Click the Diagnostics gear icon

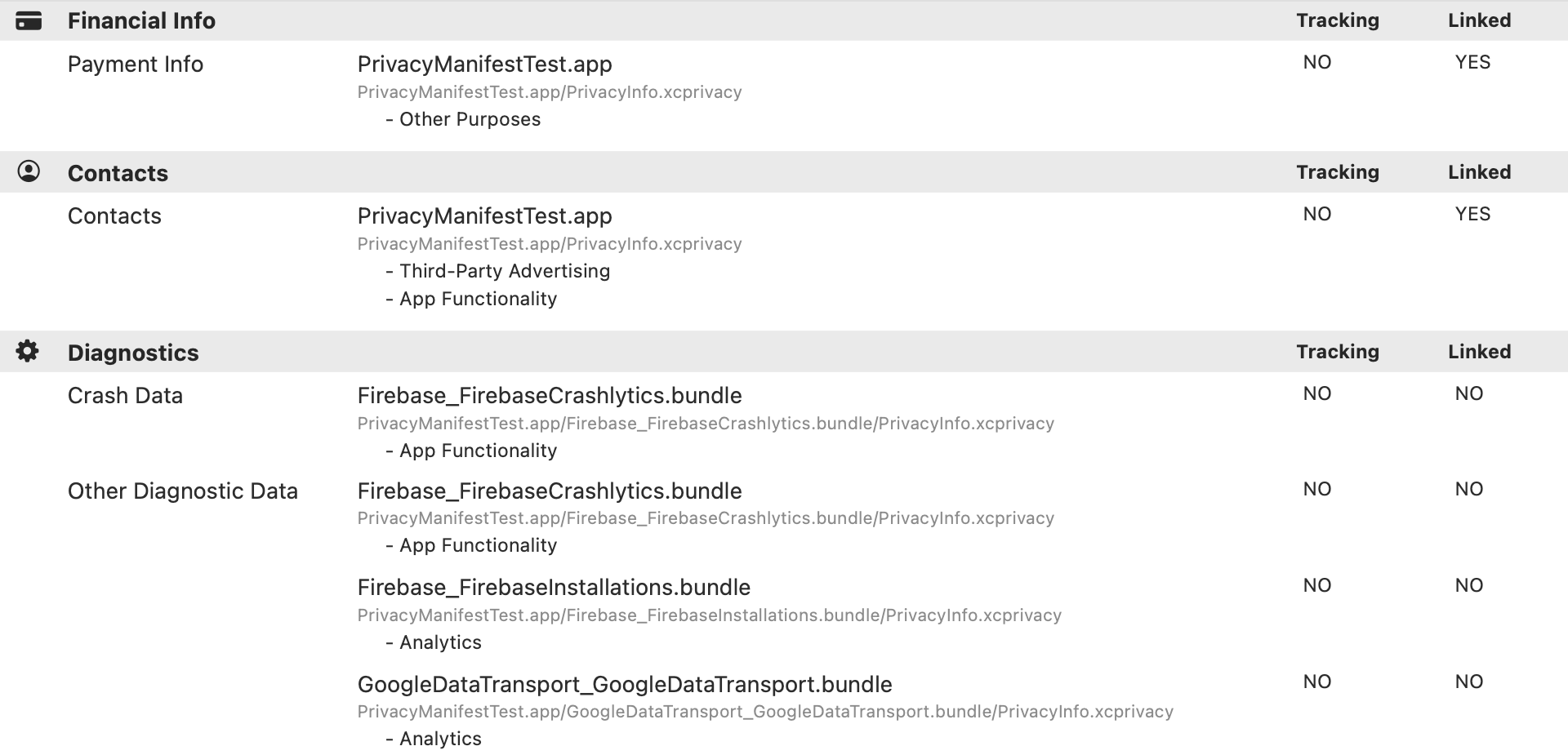[27, 351]
